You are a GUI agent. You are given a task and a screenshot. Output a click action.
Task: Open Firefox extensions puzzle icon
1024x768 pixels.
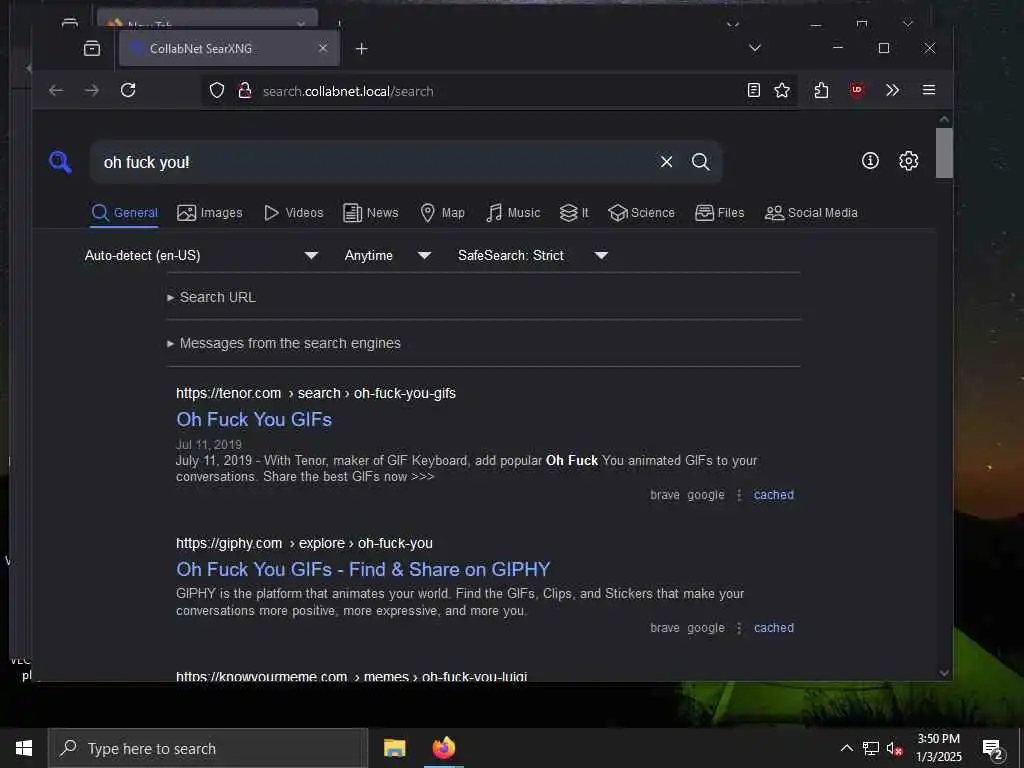point(822,91)
